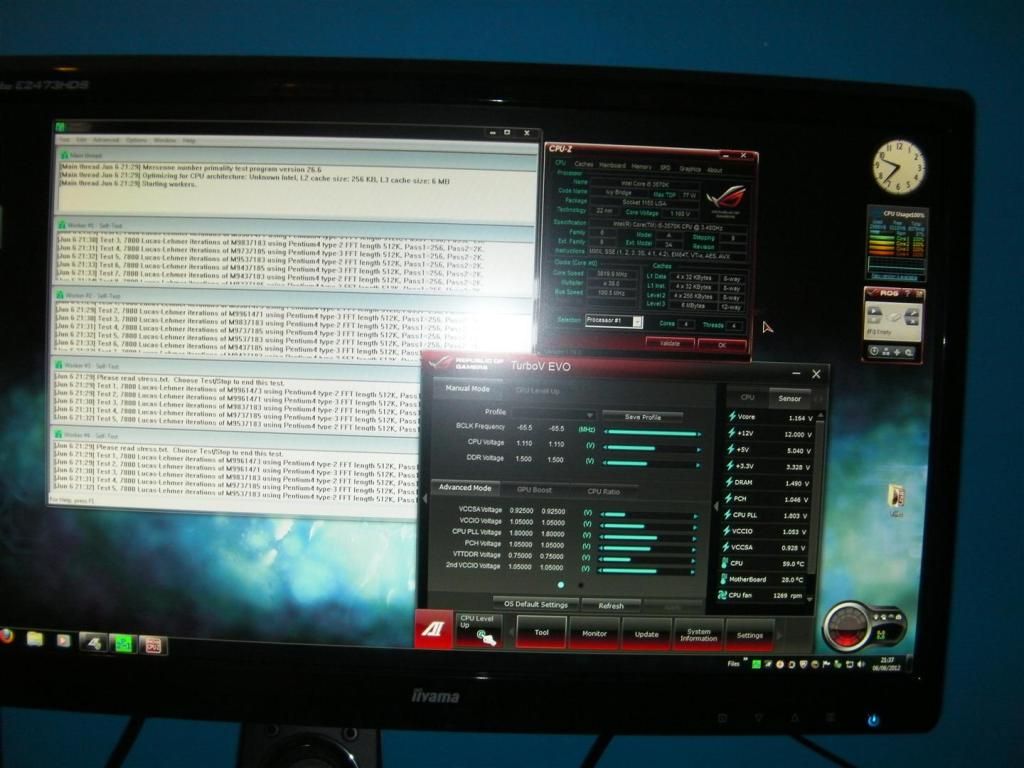Click OK in CPU-Z
Screen dimensions: 1024x768
coord(722,345)
